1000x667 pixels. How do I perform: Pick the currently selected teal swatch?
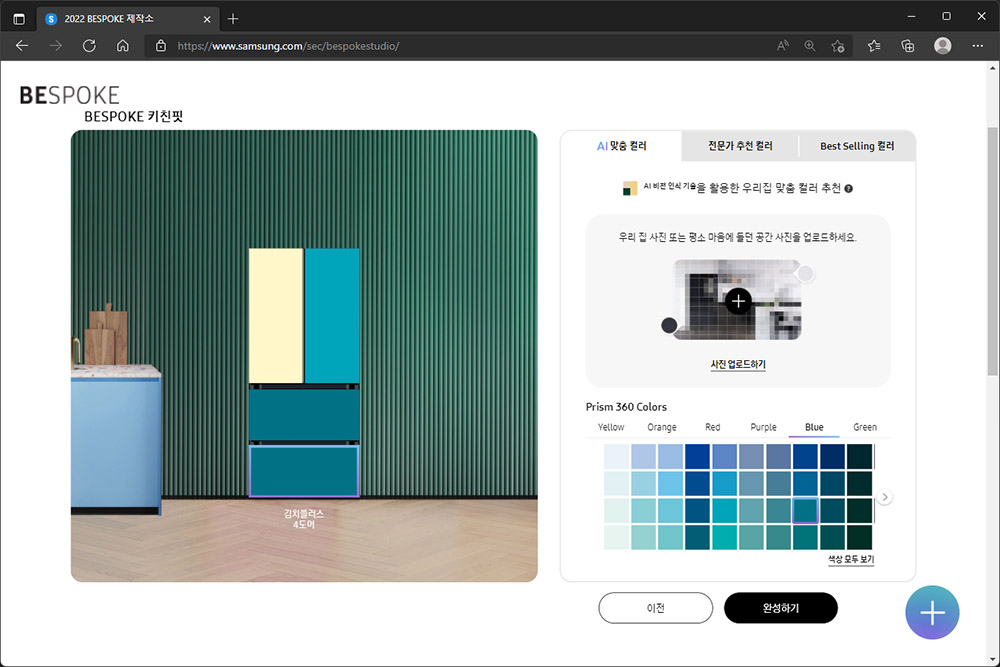[x=805, y=511]
